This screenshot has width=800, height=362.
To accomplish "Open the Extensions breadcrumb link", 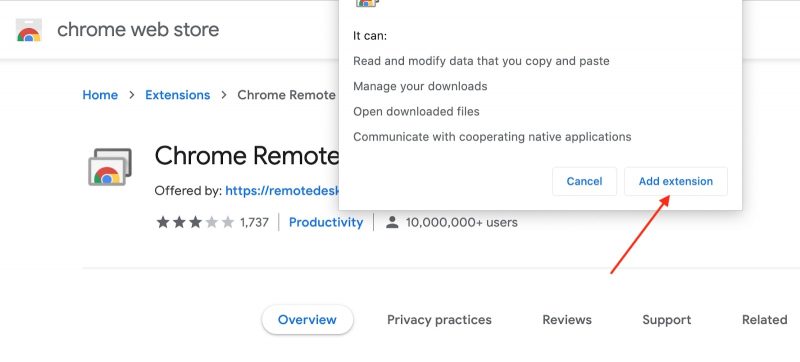I will pos(178,95).
